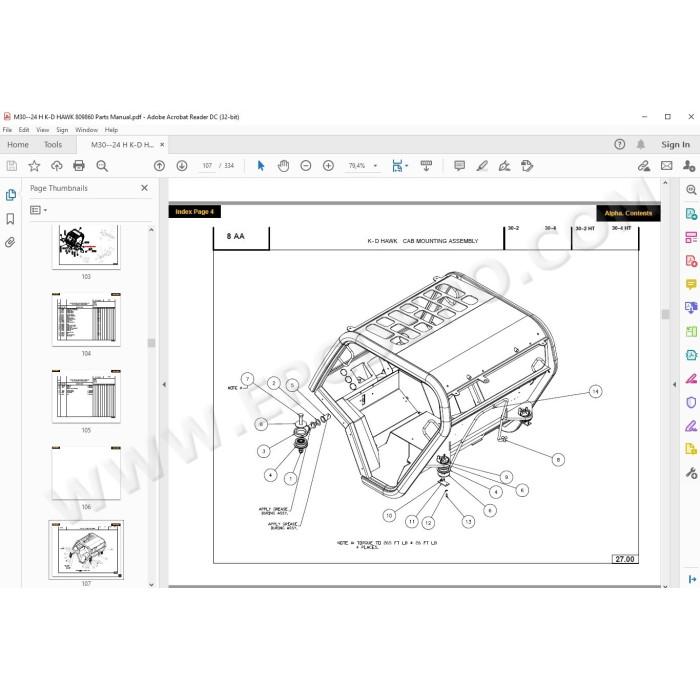Image resolution: width=700 pixels, height=700 pixels.
Task: Select page 105 thumbnail
Action: pos(86,396)
